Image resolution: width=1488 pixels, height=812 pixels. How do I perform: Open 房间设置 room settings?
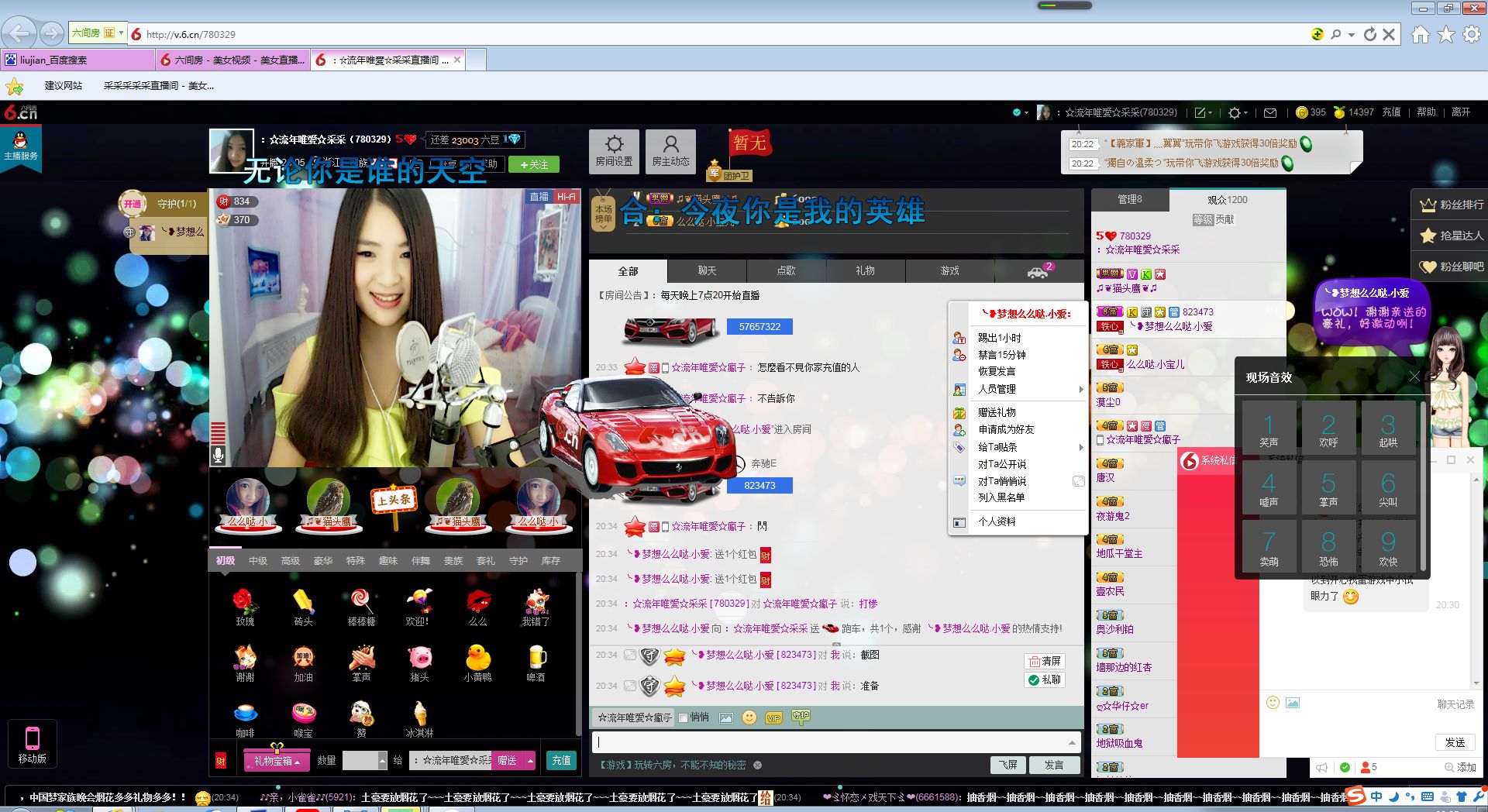pyautogui.click(x=614, y=151)
